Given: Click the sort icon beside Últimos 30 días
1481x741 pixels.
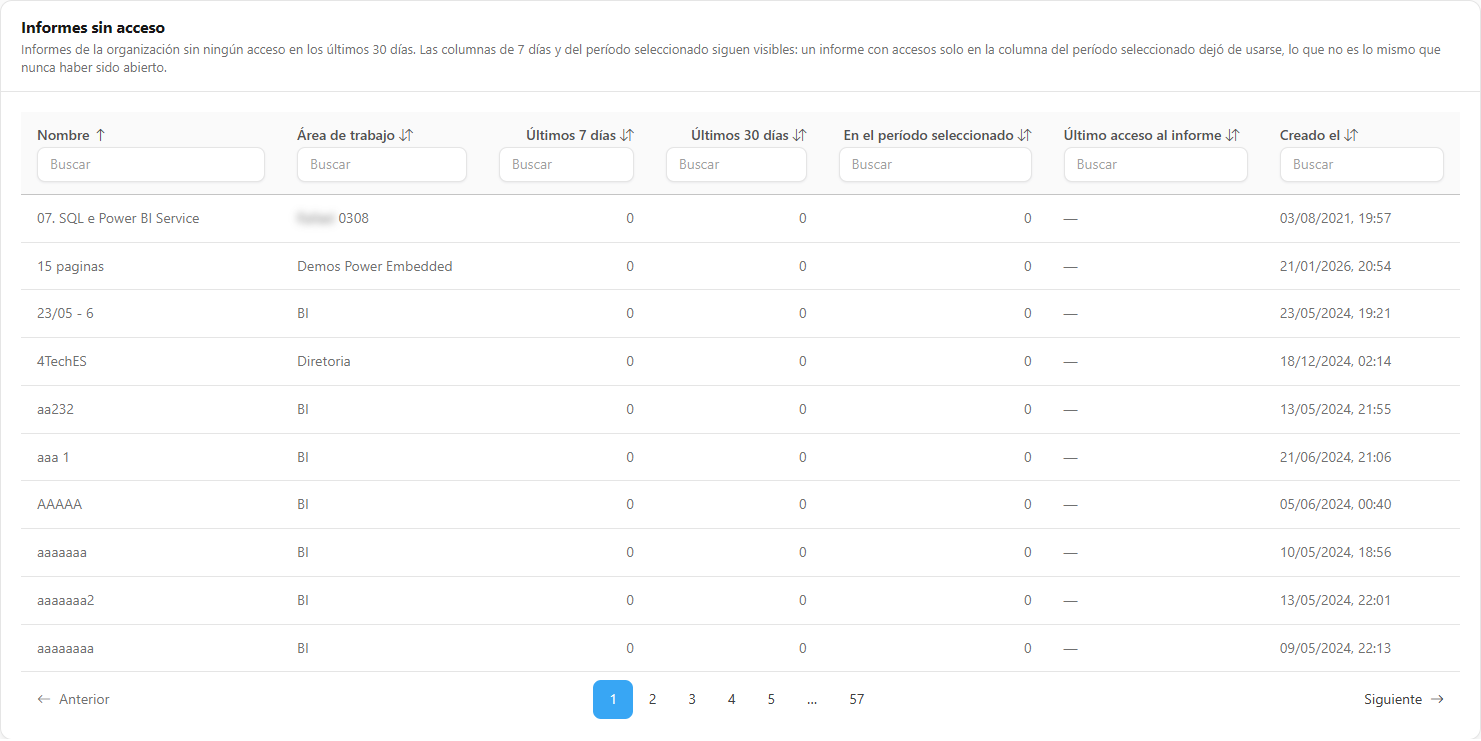Looking at the screenshot, I should point(800,135).
